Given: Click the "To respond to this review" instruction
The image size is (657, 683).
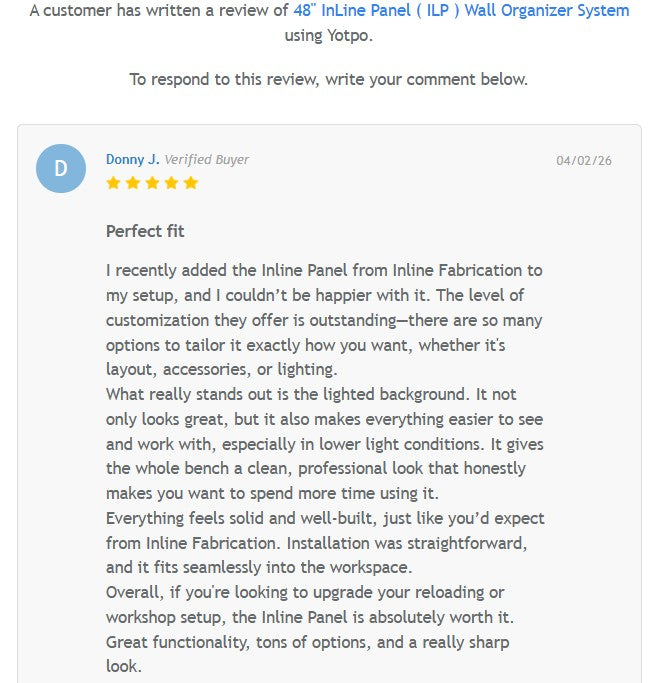Looking at the screenshot, I should [328, 79].
